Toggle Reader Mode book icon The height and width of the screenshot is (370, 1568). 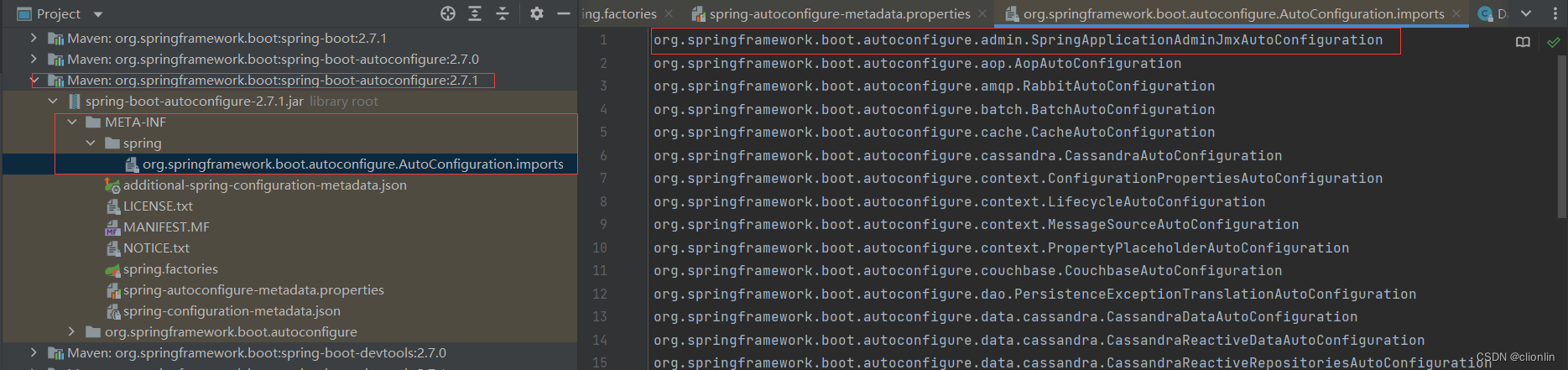click(x=1523, y=42)
